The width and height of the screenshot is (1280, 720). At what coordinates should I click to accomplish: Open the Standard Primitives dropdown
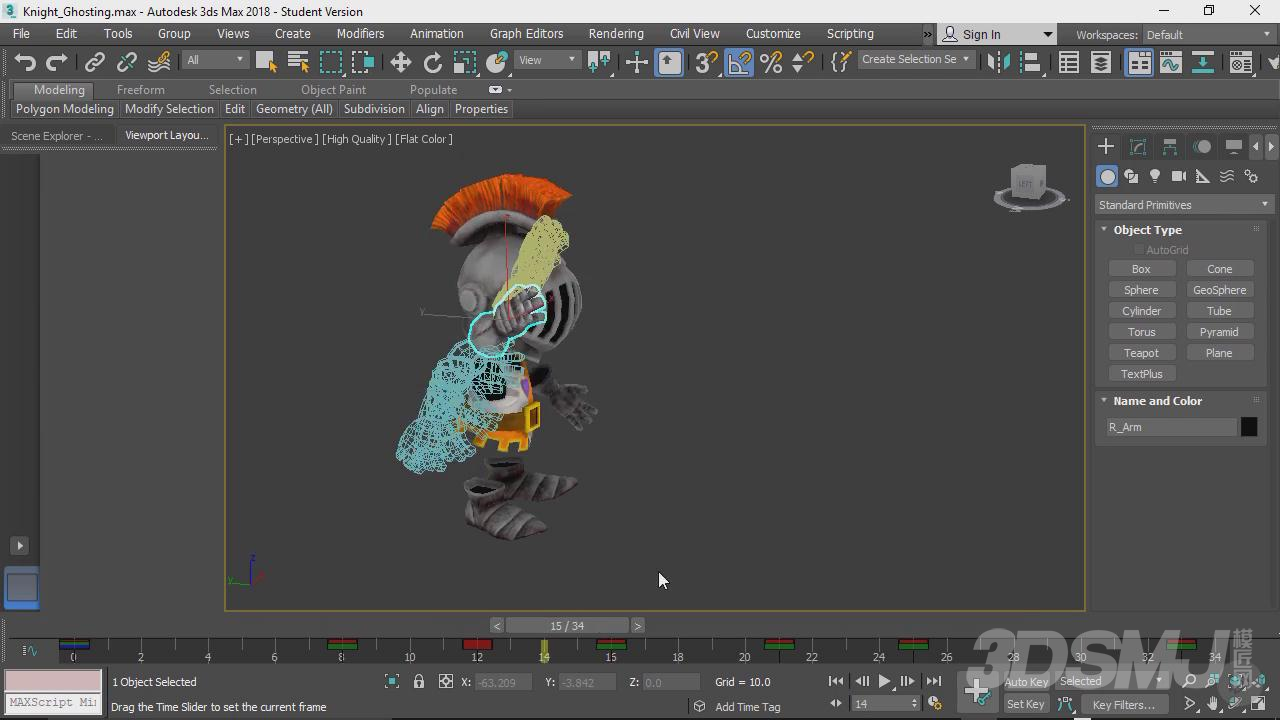1183,205
